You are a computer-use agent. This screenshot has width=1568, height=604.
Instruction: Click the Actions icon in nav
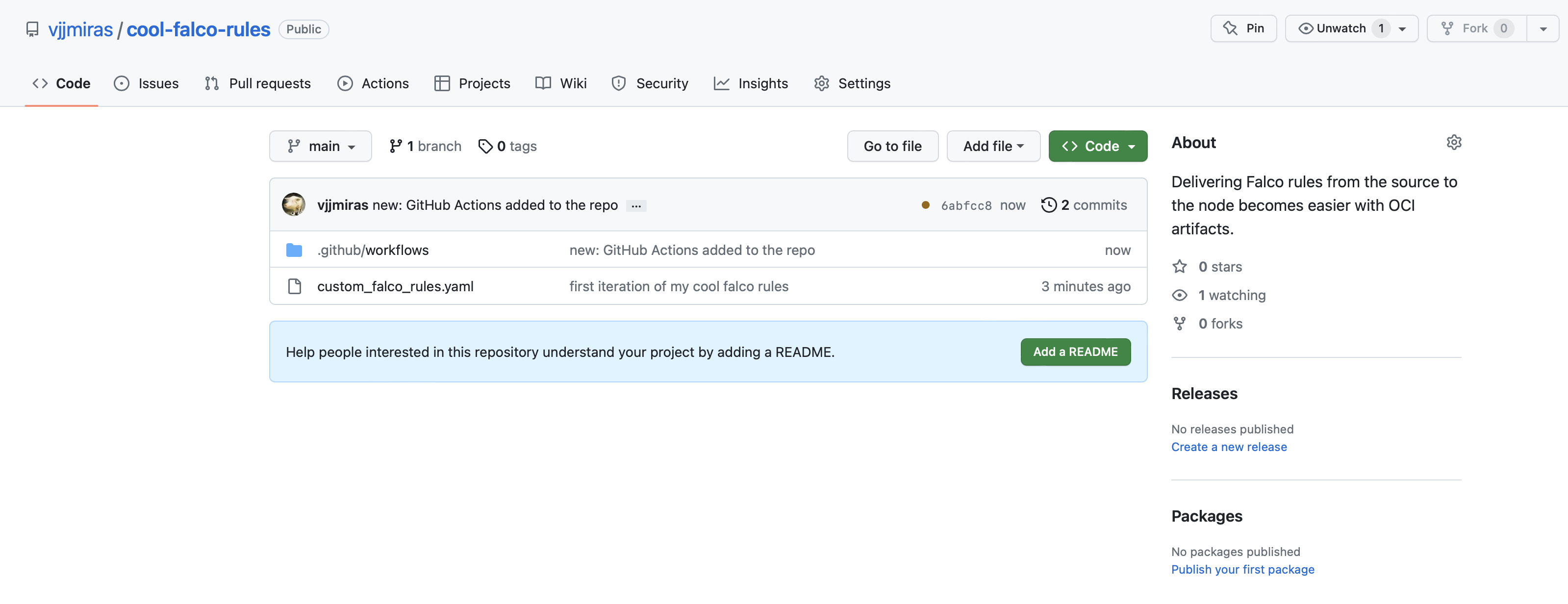point(345,83)
